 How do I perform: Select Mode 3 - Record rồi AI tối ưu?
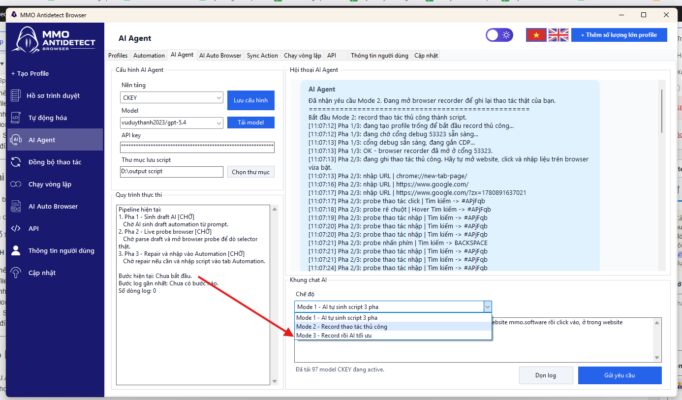[x=393, y=335]
